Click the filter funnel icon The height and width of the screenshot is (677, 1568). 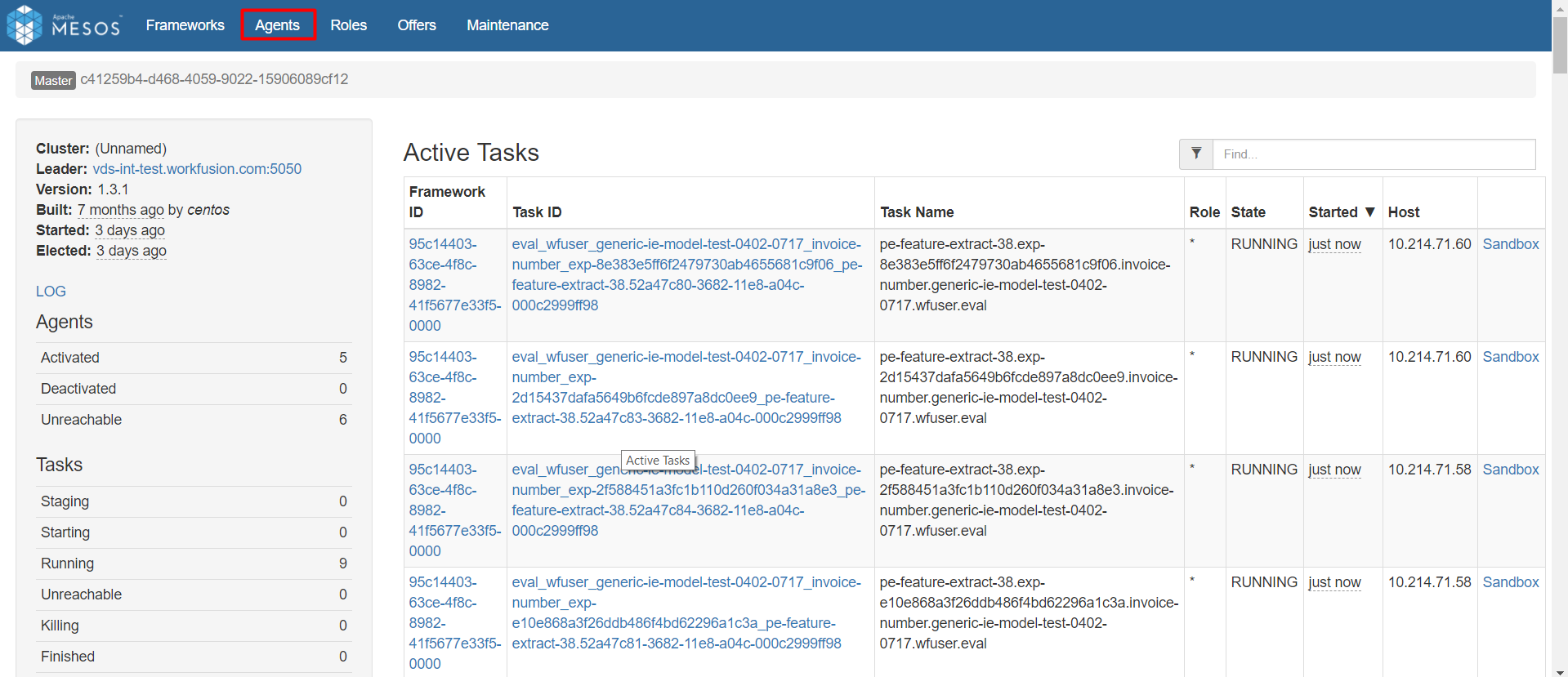[1196, 154]
